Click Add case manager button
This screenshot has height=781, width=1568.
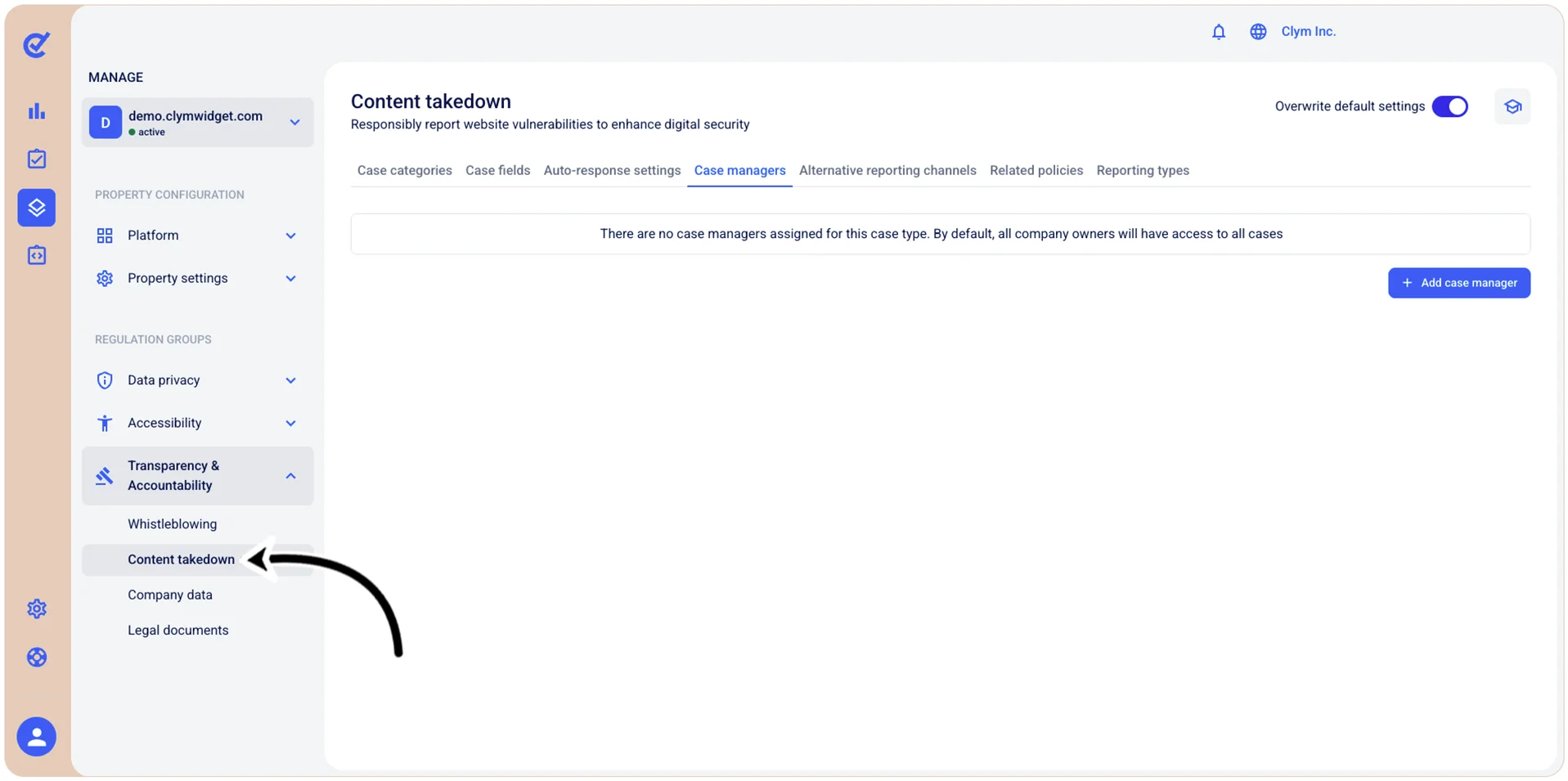pos(1459,283)
